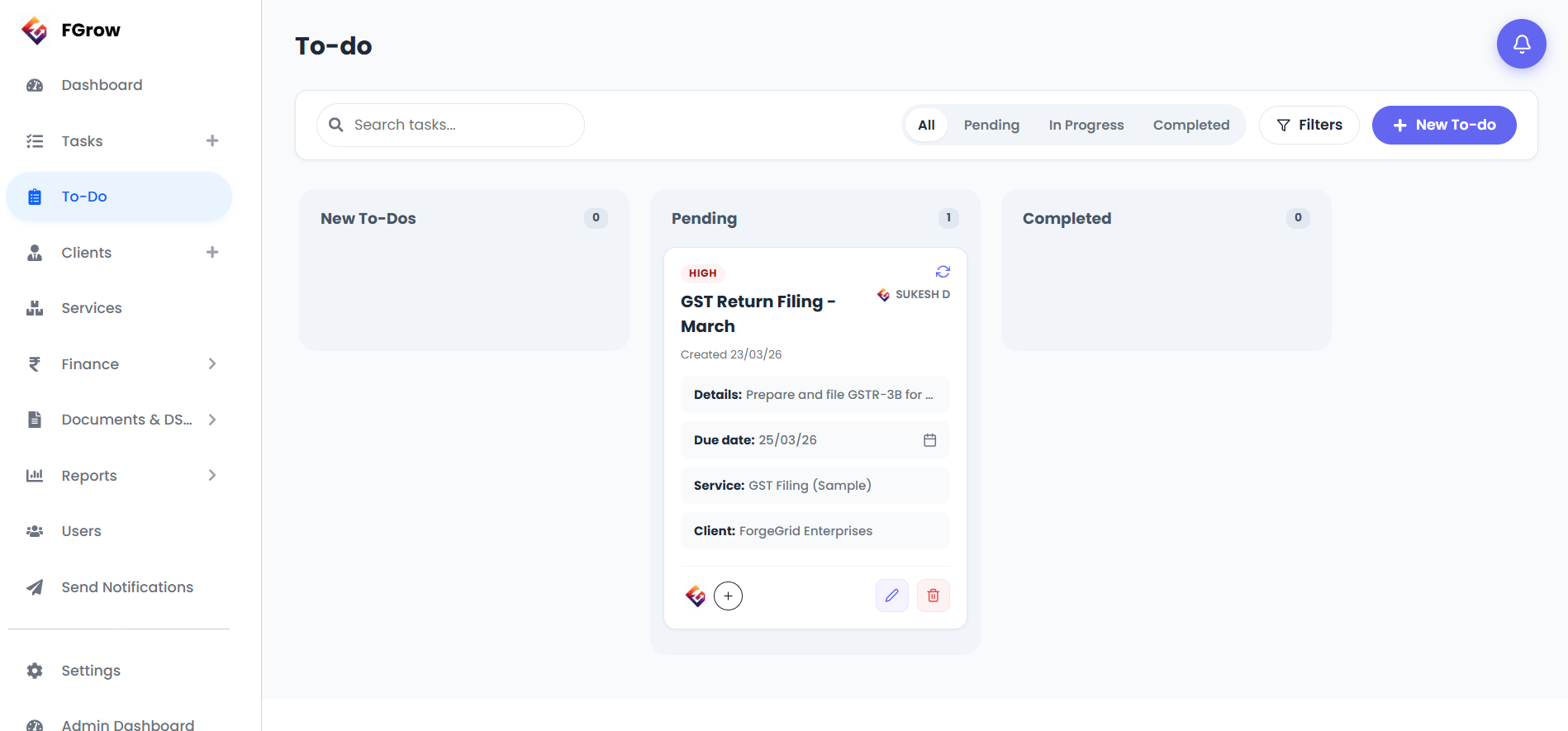Click the Client: ForgeGrid Enterprises row

point(815,531)
